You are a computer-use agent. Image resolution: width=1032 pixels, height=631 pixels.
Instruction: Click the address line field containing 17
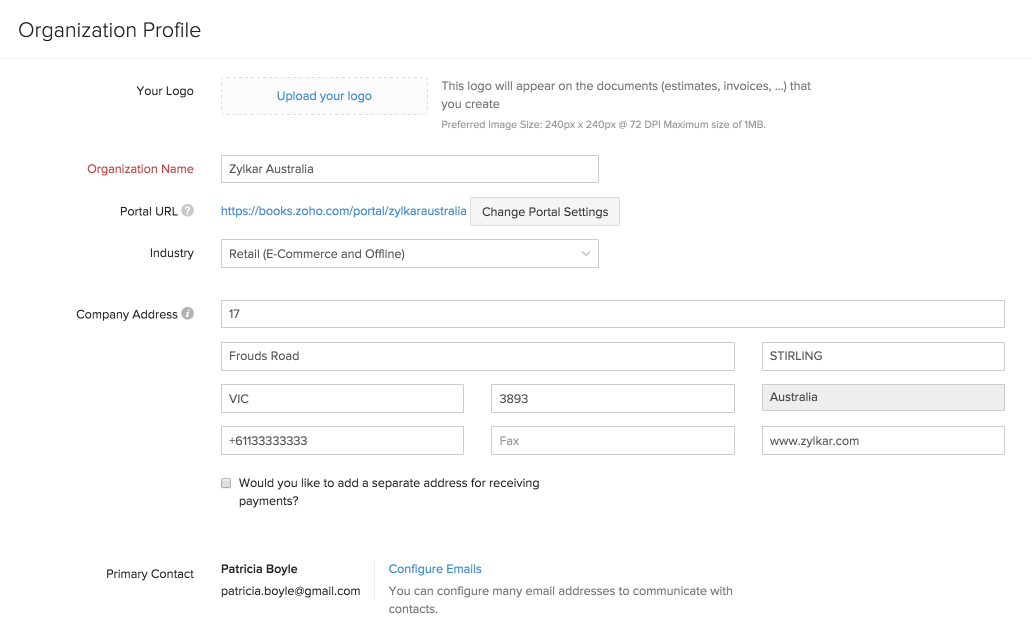[613, 314]
